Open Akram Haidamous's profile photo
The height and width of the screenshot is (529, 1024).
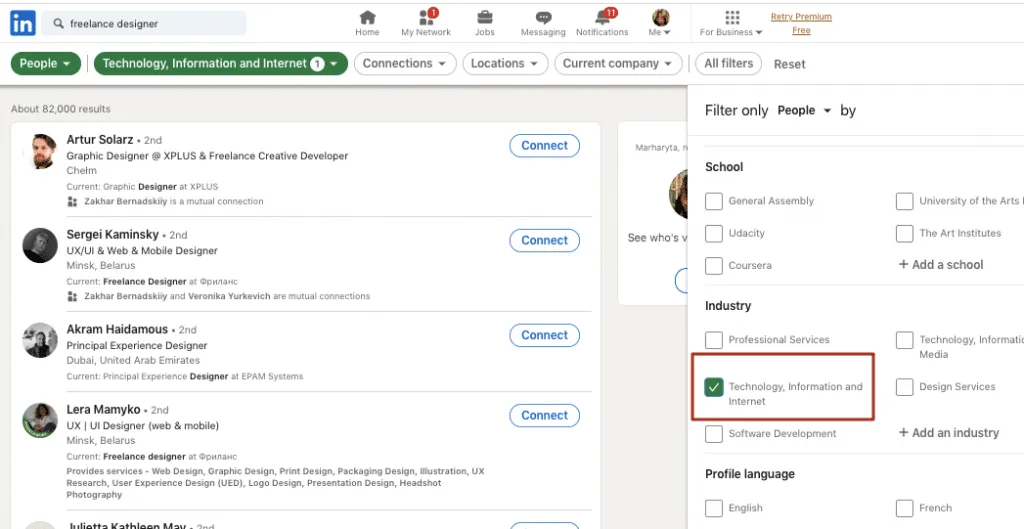pos(40,340)
